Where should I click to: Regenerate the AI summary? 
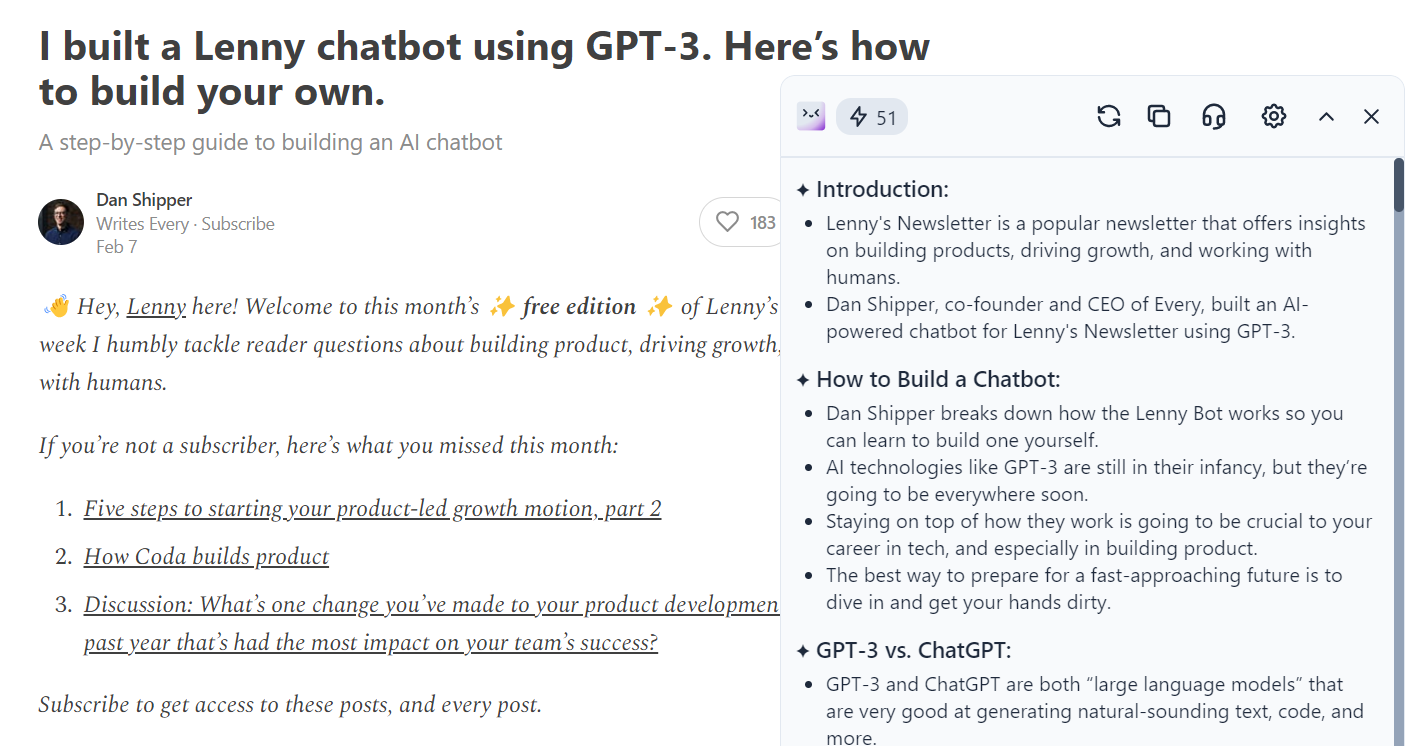point(1108,116)
